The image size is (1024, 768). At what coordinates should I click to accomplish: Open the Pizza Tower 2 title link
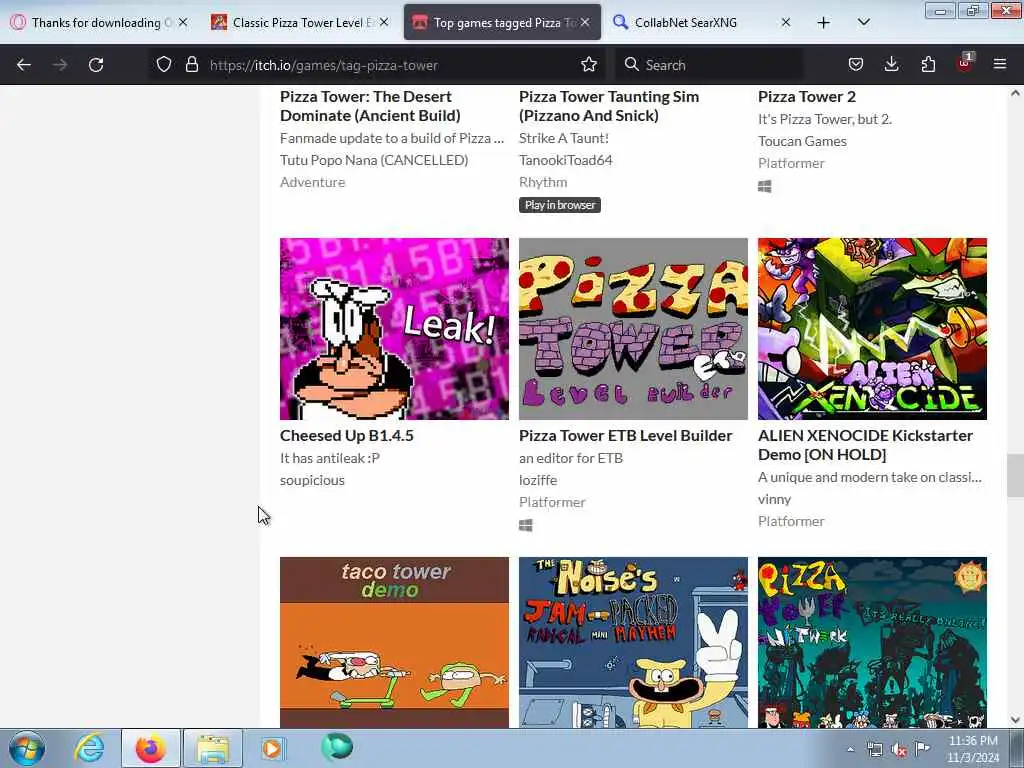pos(807,97)
